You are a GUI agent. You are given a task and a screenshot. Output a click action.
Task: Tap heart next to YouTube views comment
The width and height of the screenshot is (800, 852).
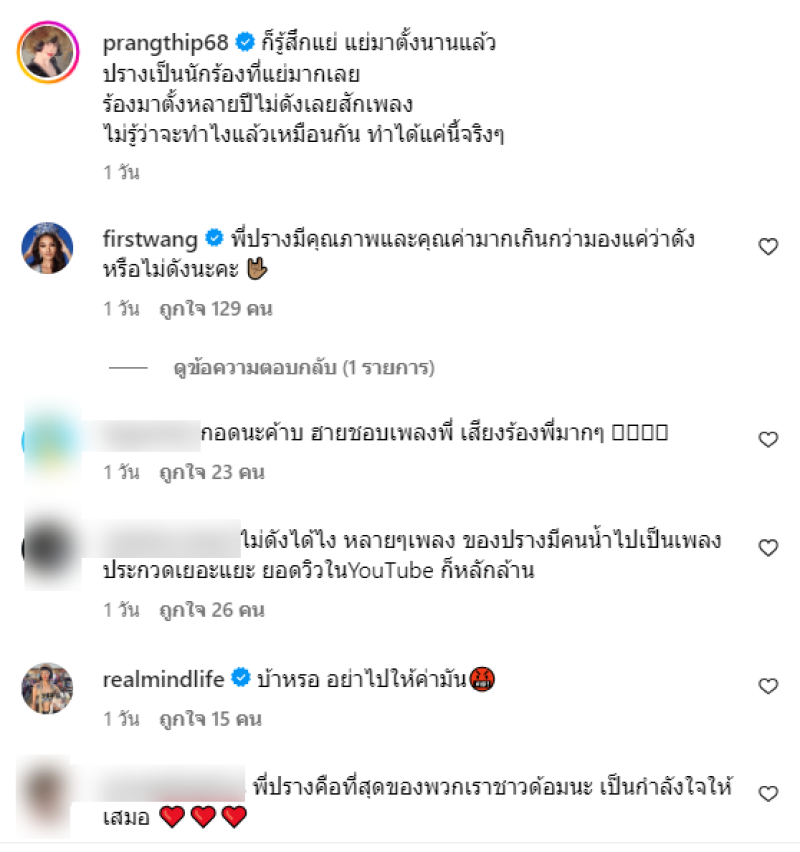pos(768,548)
